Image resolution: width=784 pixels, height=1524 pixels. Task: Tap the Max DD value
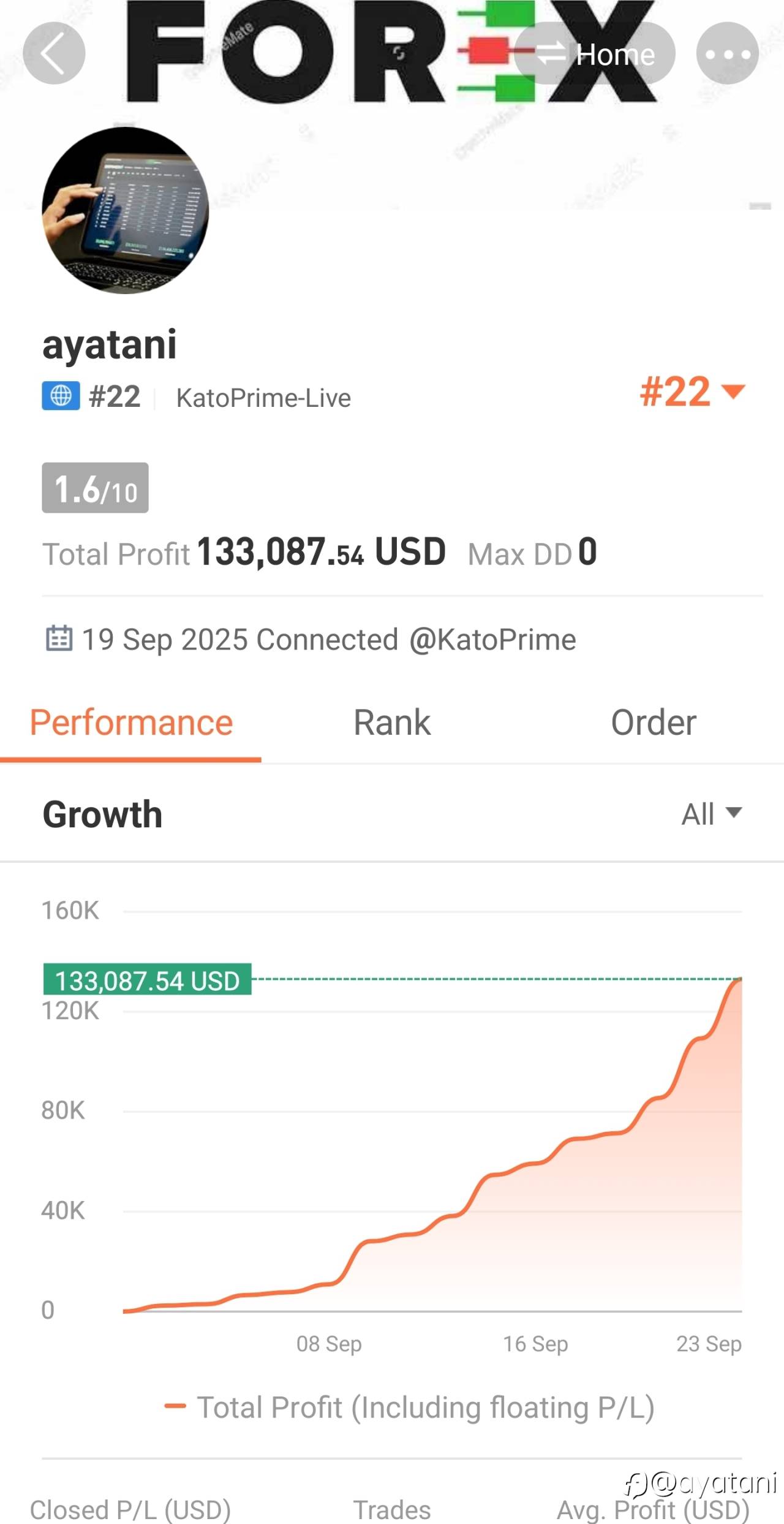coord(588,552)
